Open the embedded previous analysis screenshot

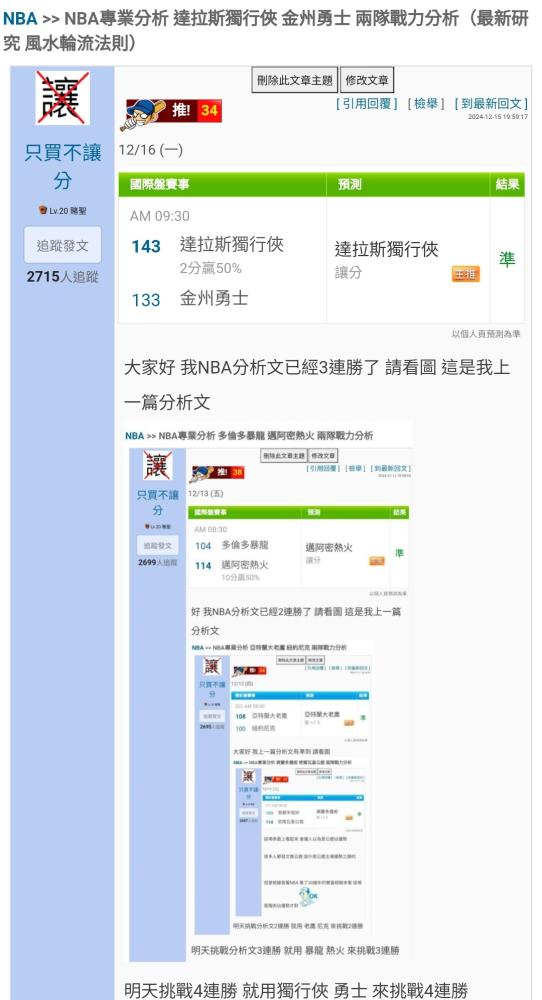click(268, 692)
